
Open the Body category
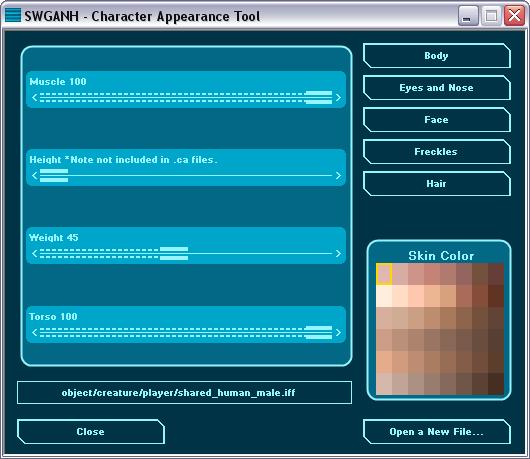(436, 56)
